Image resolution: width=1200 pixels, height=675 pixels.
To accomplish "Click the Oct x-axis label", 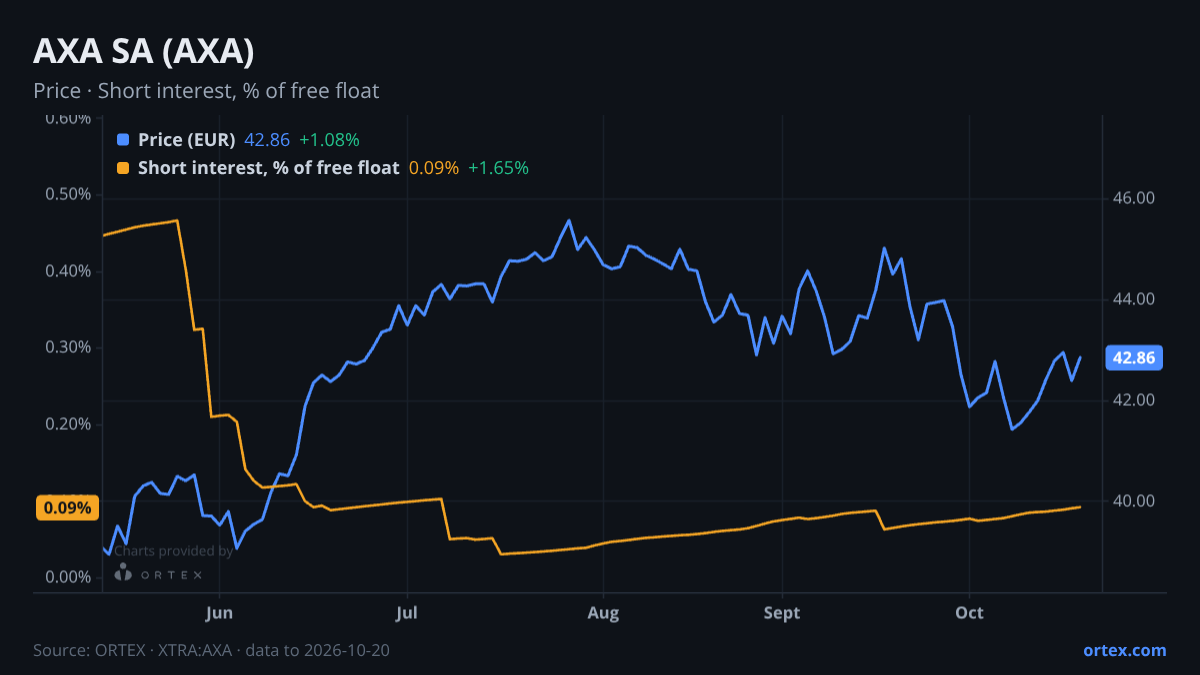I will pos(969,613).
